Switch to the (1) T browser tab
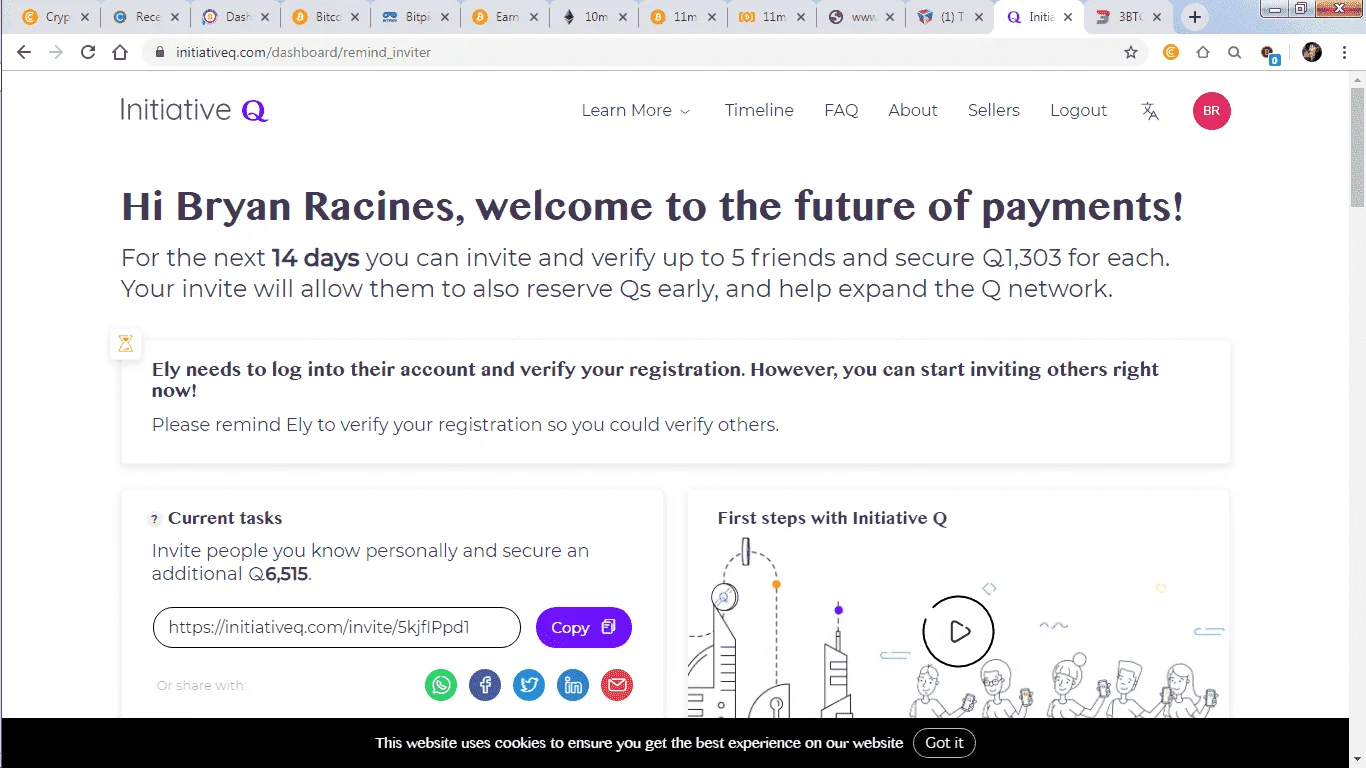Viewport: 1366px width, 768px height. (x=949, y=17)
